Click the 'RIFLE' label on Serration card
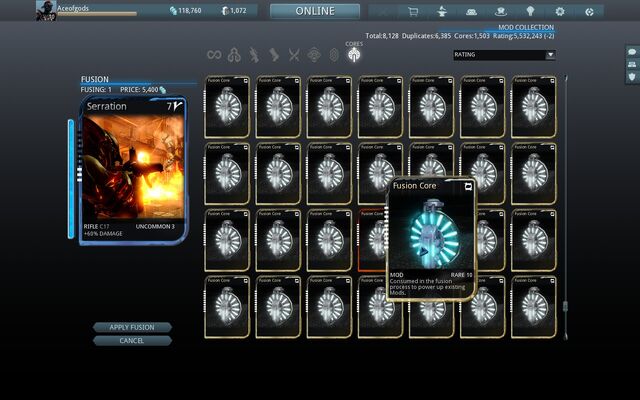The width and height of the screenshot is (640, 400). pos(91,227)
